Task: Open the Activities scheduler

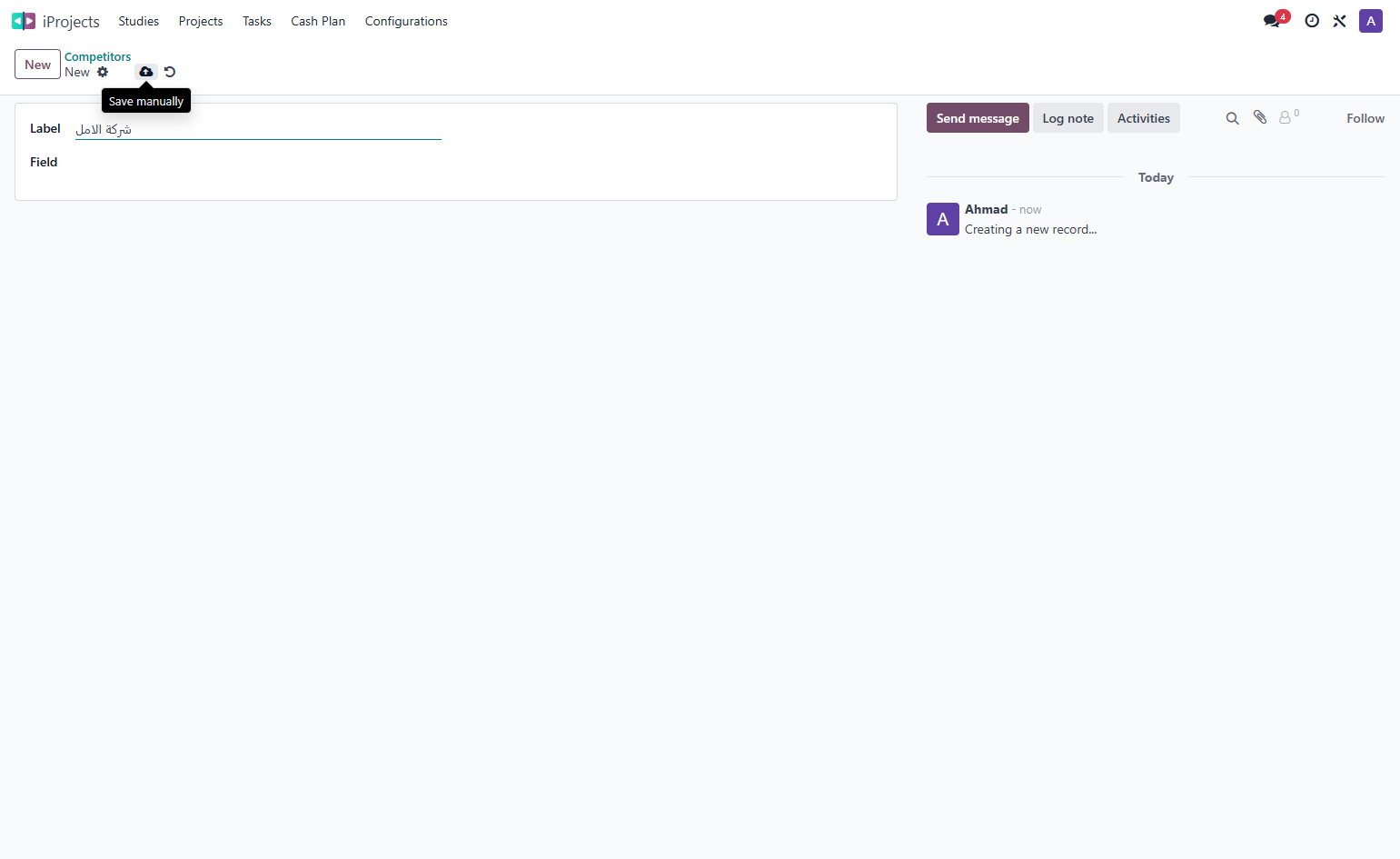Action: [x=1144, y=118]
